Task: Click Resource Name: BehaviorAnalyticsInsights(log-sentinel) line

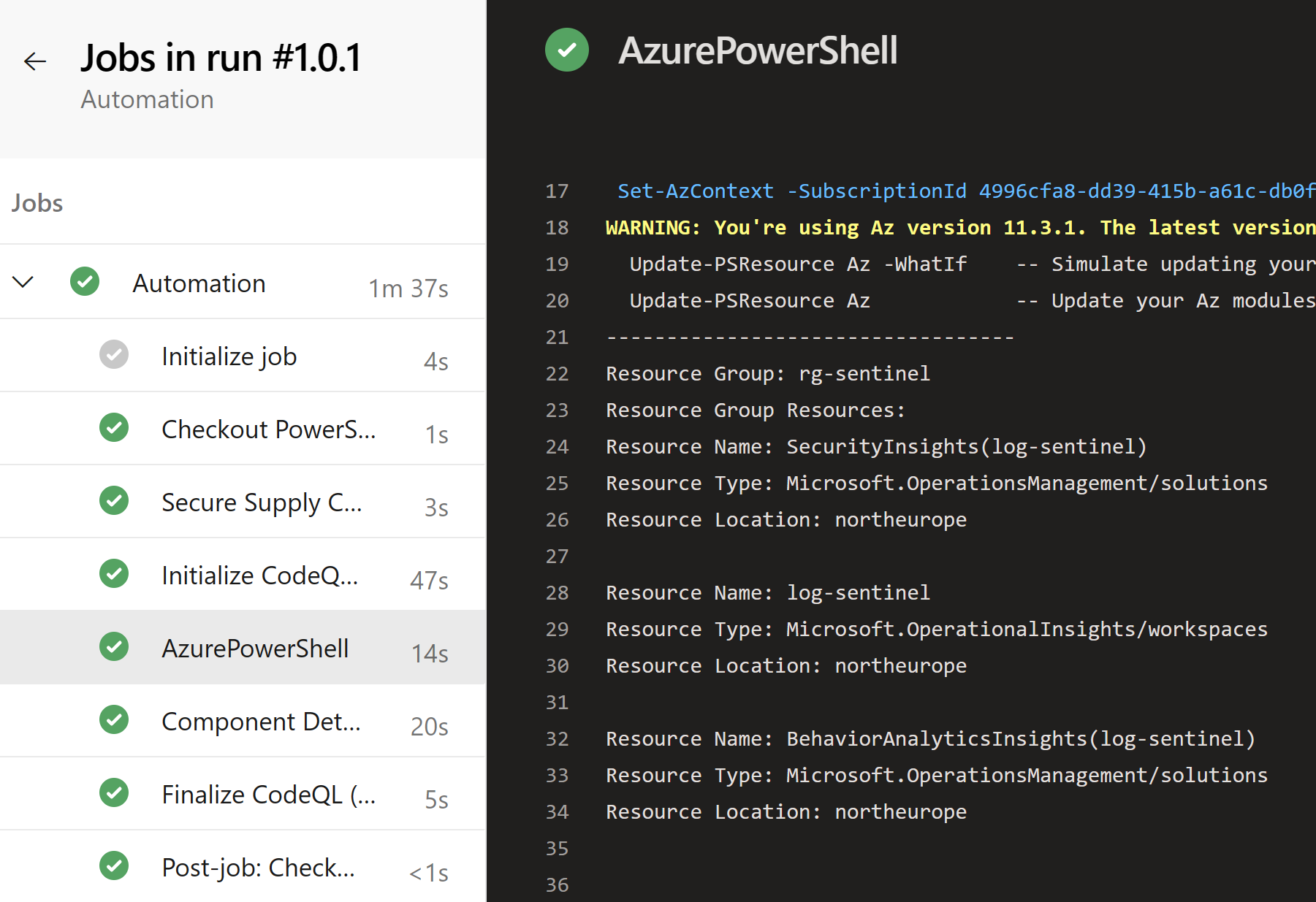Action: pyautogui.click(x=930, y=739)
